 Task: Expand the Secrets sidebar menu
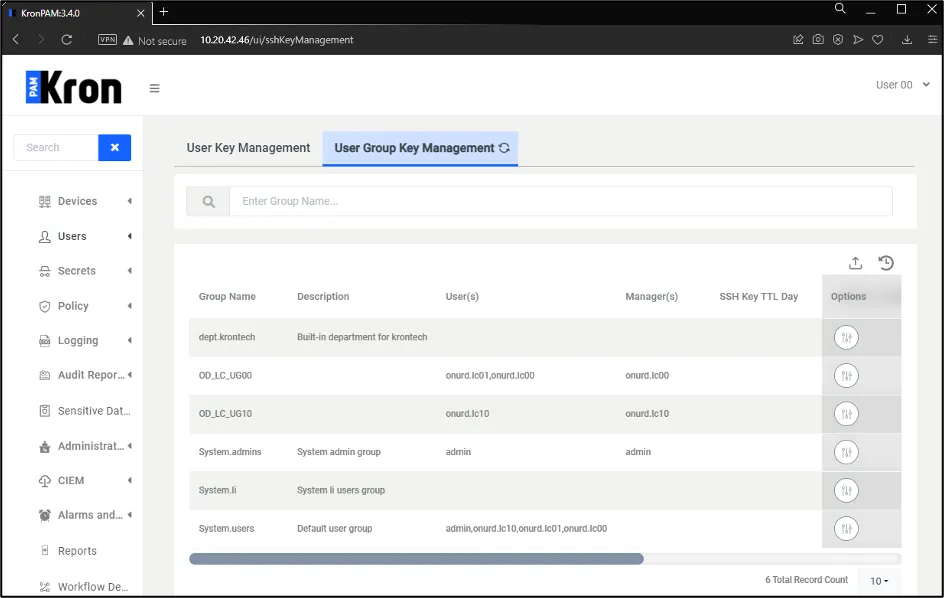(84, 271)
